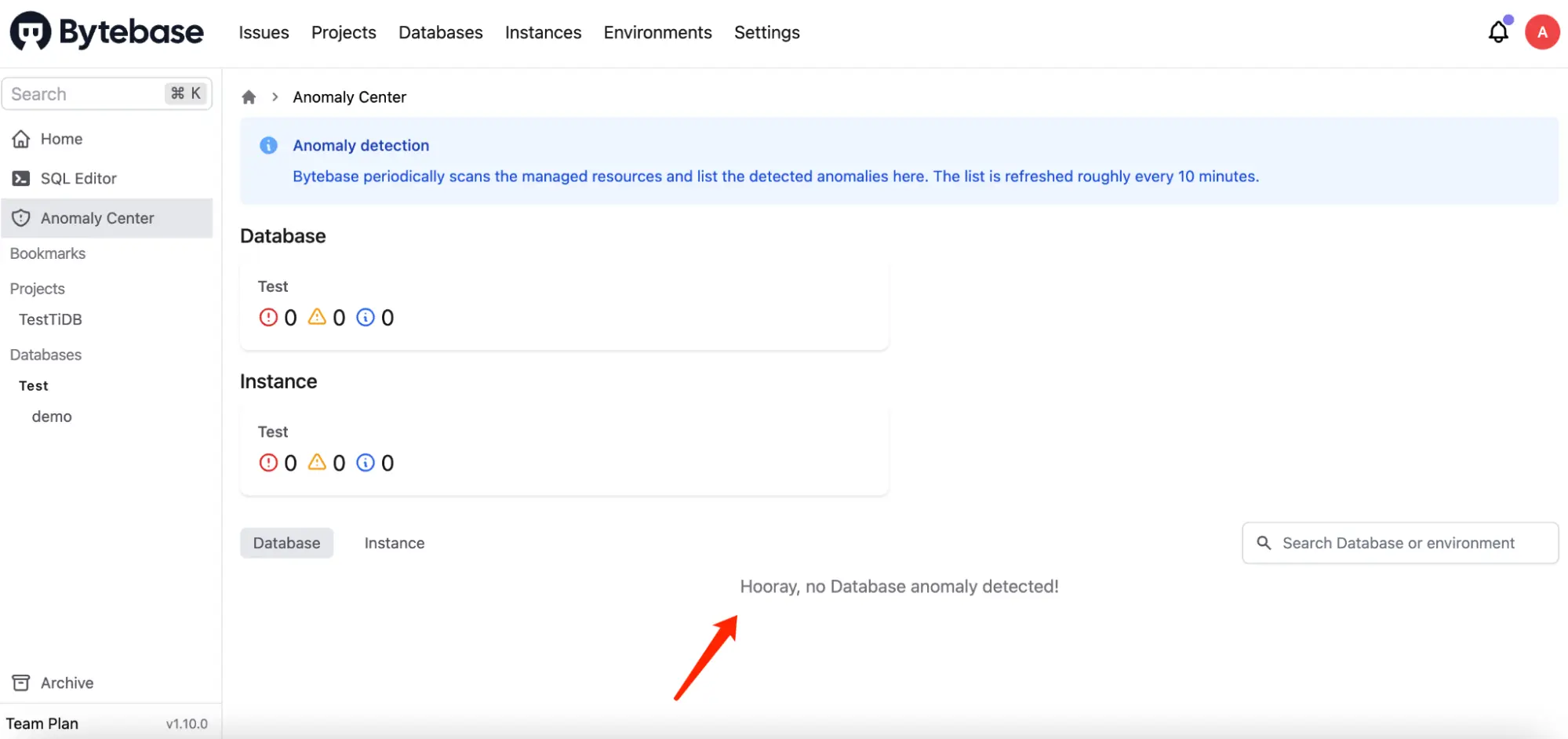Click the Instance warning triangle icon
Screen dimensions: 1568x739
pyautogui.click(x=317, y=462)
